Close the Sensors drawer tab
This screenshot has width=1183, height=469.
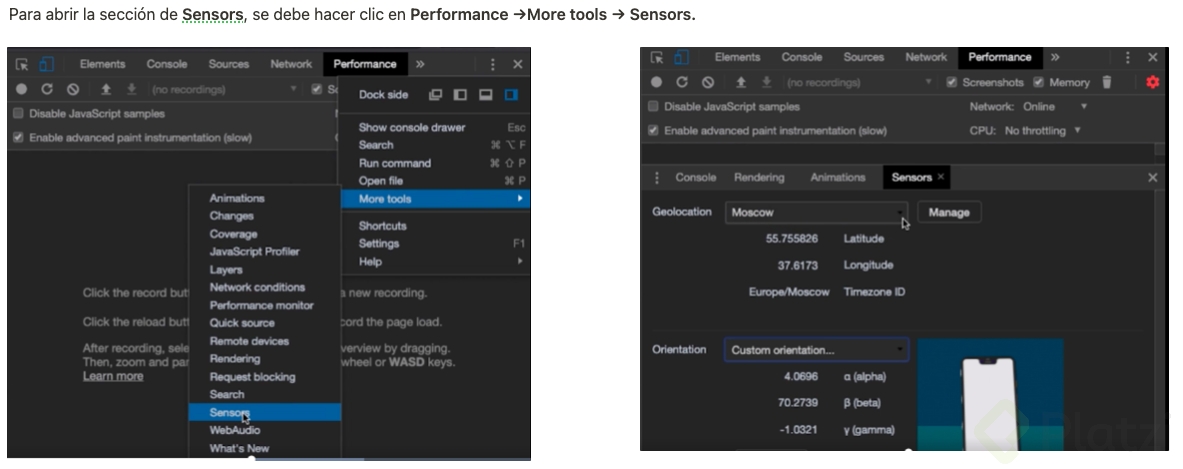pos(941,177)
